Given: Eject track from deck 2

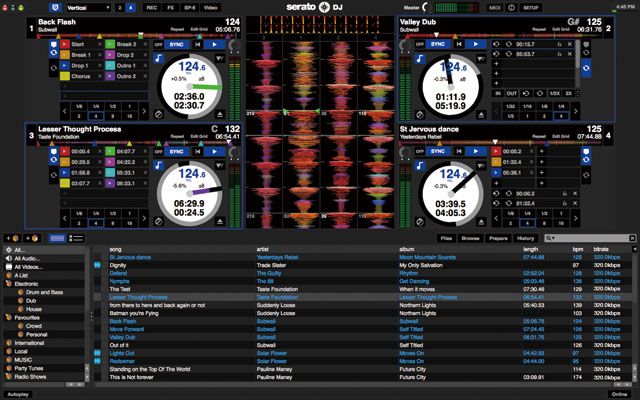Looking at the screenshot, I should pos(481,115).
